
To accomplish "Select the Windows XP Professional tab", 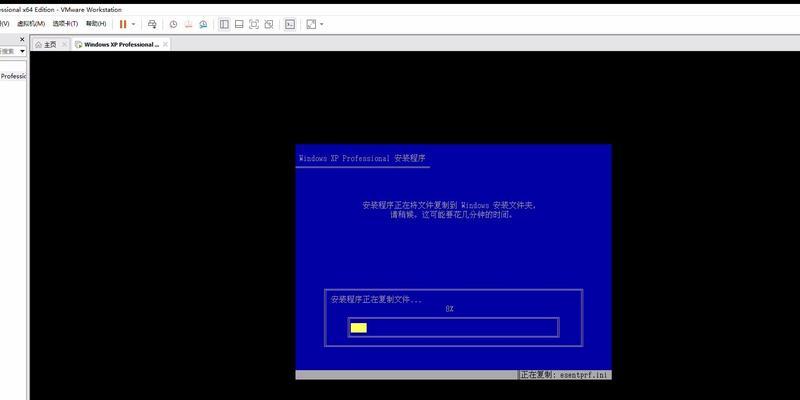I will (121, 44).
